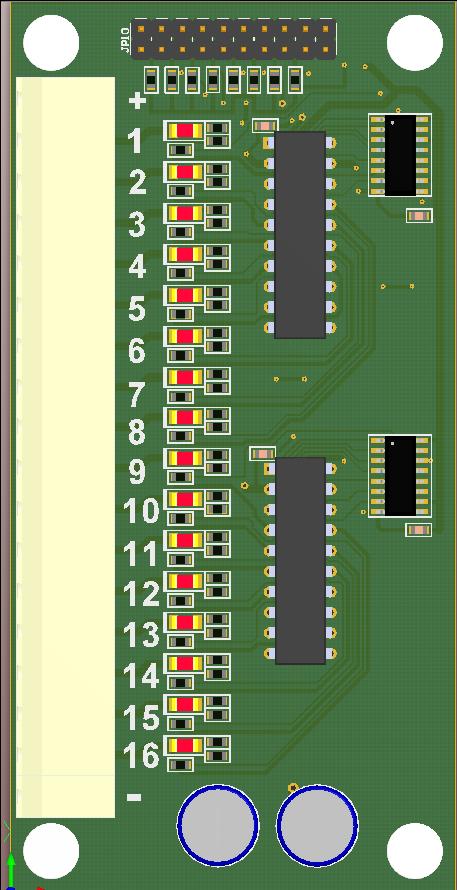Click silkscreen number 14
This screenshot has width=457, height=890.
pyautogui.click(x=142, y=677)
